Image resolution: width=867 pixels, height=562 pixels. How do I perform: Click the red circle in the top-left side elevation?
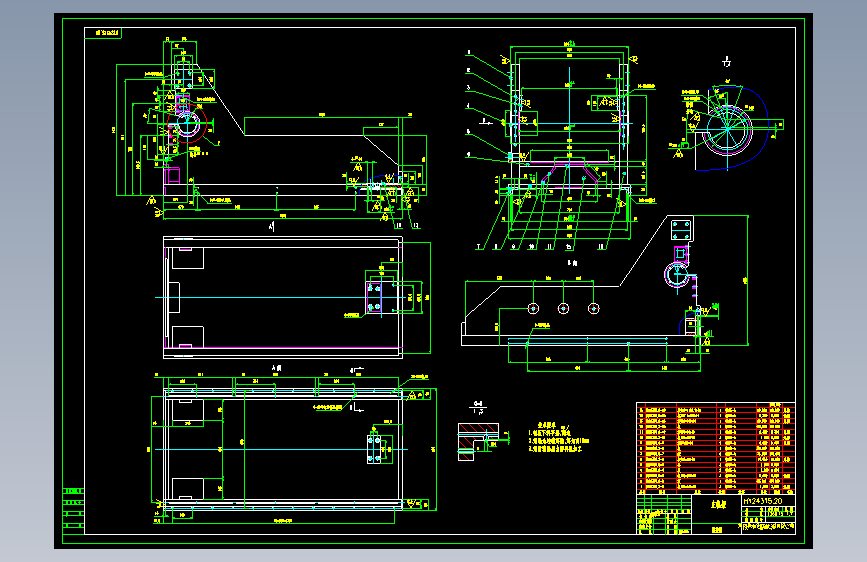pyautogui.click(x=187, y=124)
